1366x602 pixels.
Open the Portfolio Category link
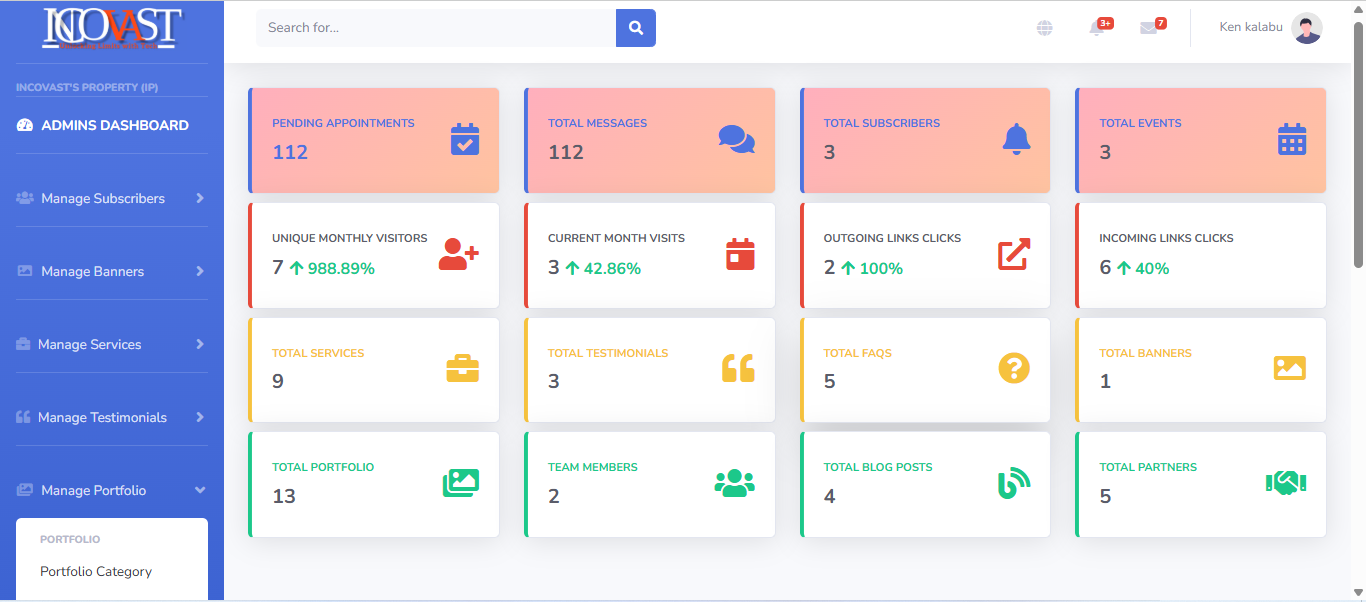click(x=96, y=572)
